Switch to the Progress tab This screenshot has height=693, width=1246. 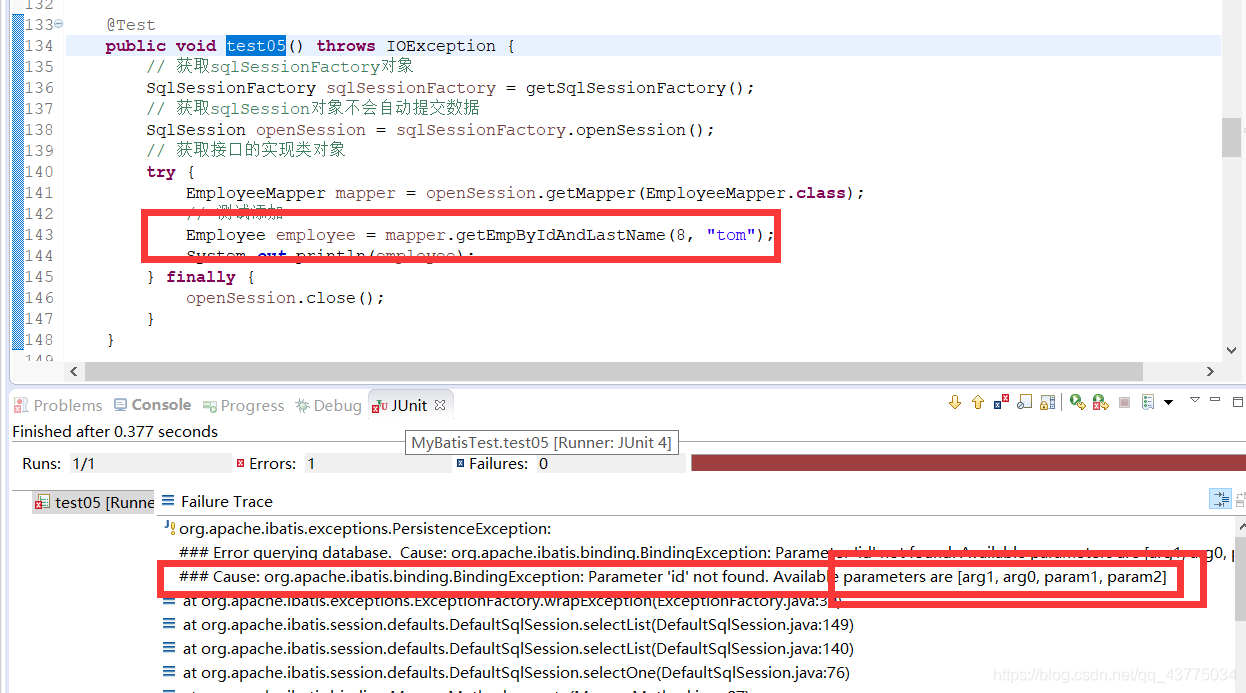point(244,405)
